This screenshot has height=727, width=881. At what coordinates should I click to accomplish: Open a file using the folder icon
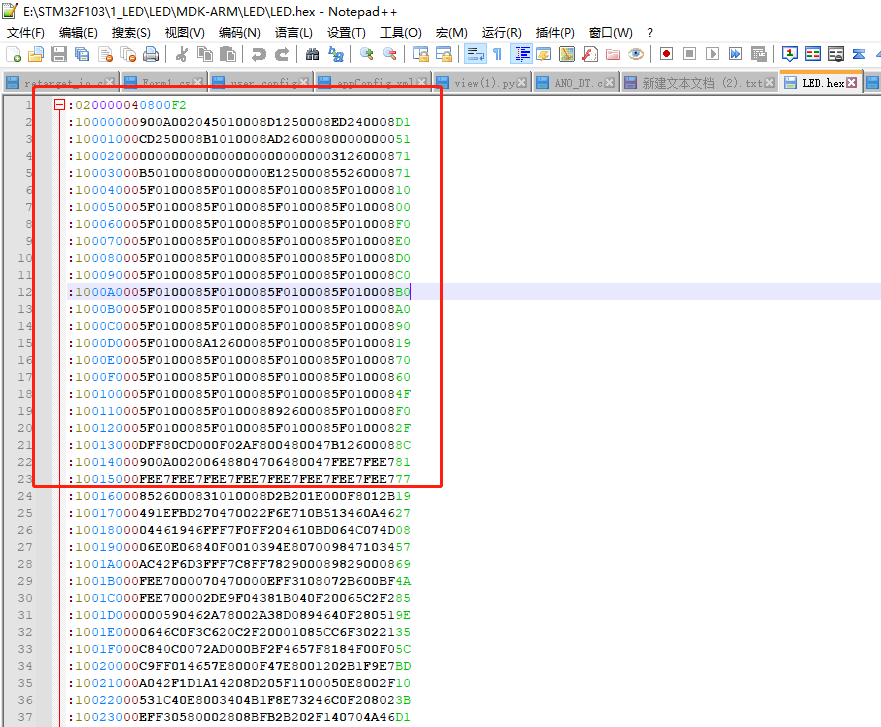point(36,54)
